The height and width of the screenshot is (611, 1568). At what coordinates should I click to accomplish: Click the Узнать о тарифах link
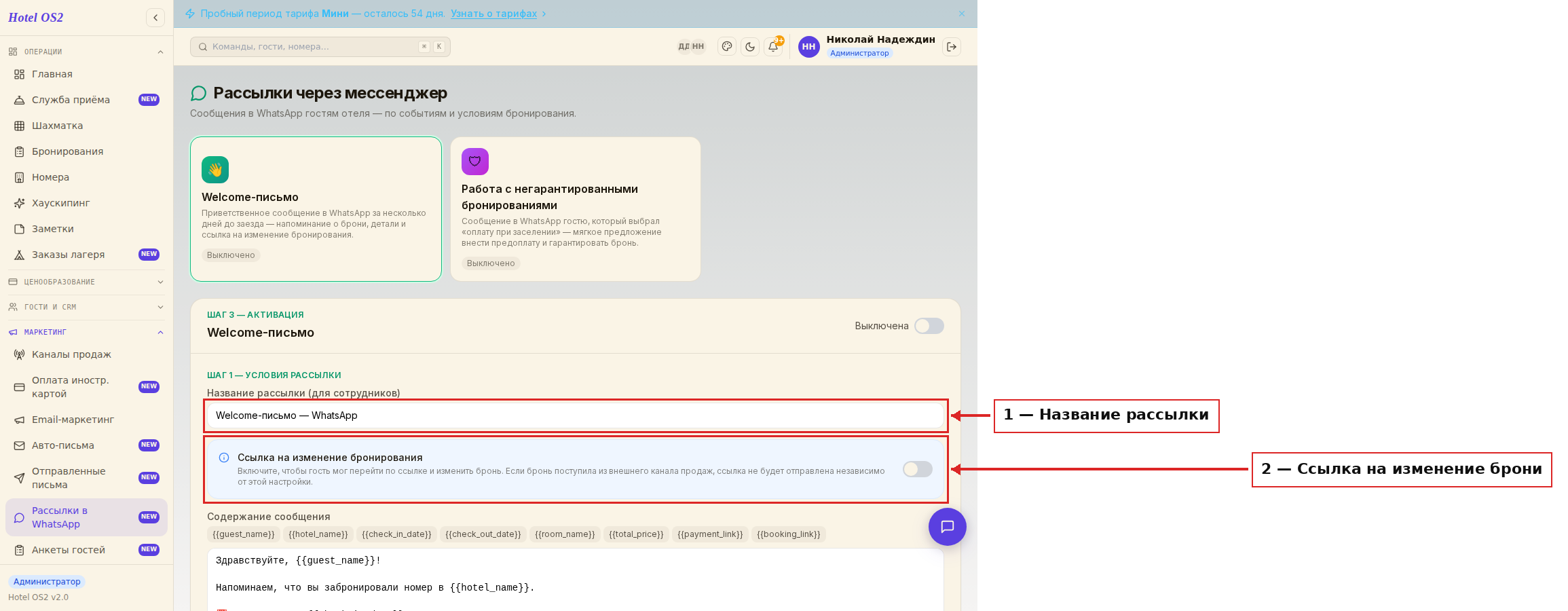(x=493, y=14)
